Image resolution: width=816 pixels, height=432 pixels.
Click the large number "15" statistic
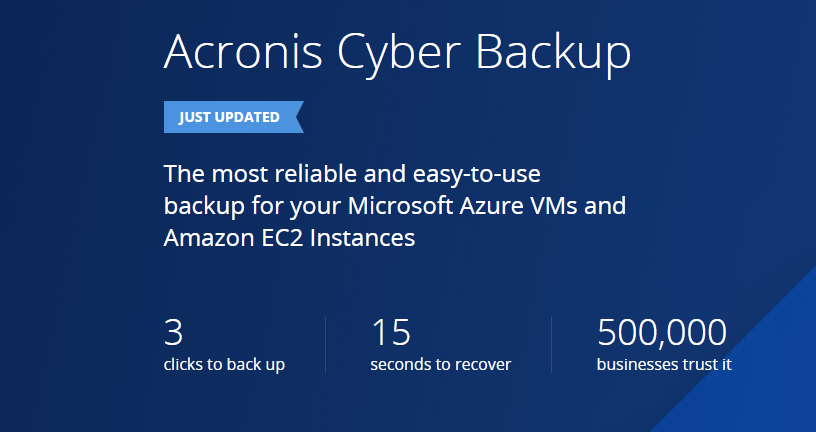point(391,333)
